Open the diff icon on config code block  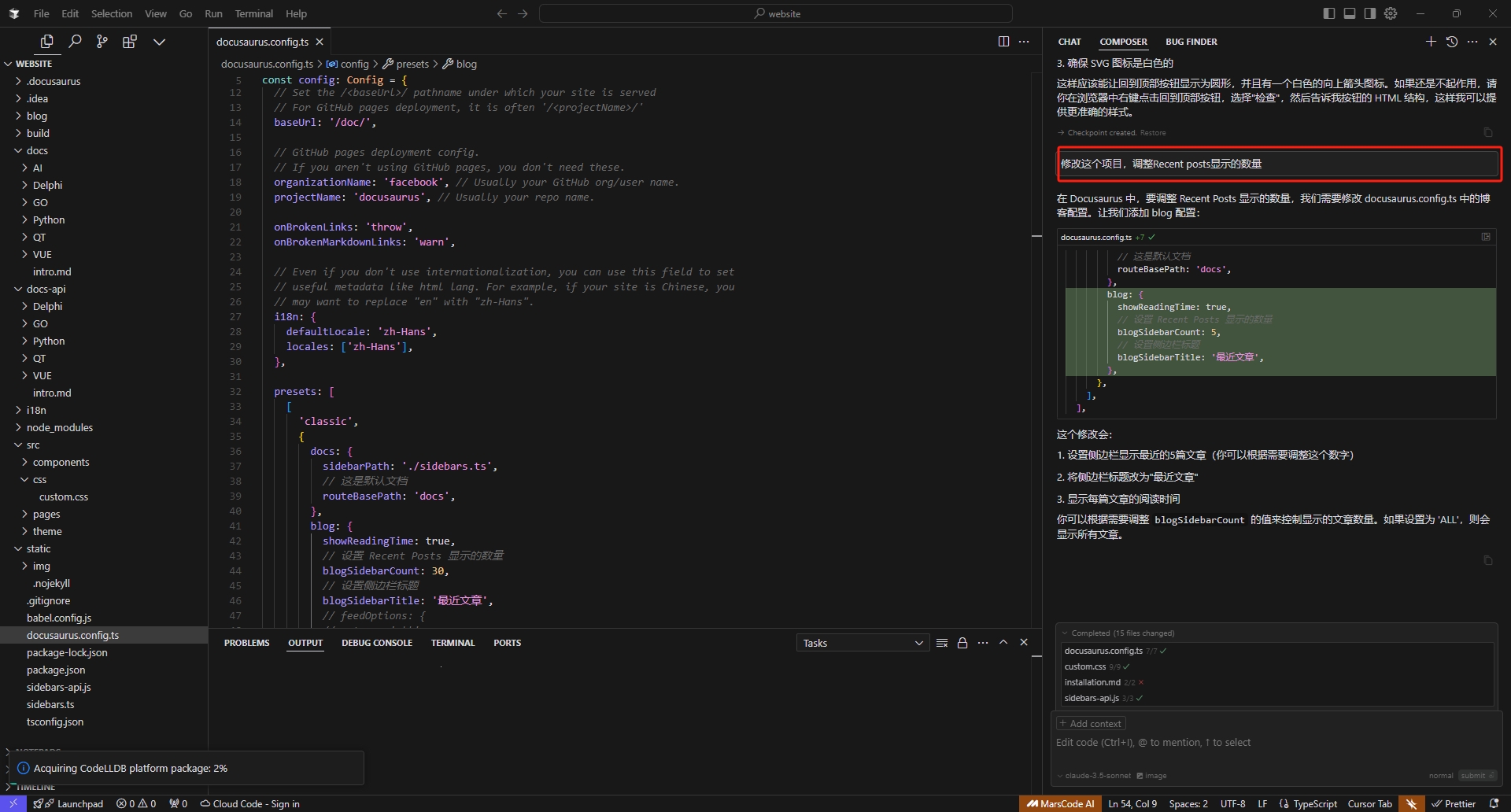tap(1486, 237)
